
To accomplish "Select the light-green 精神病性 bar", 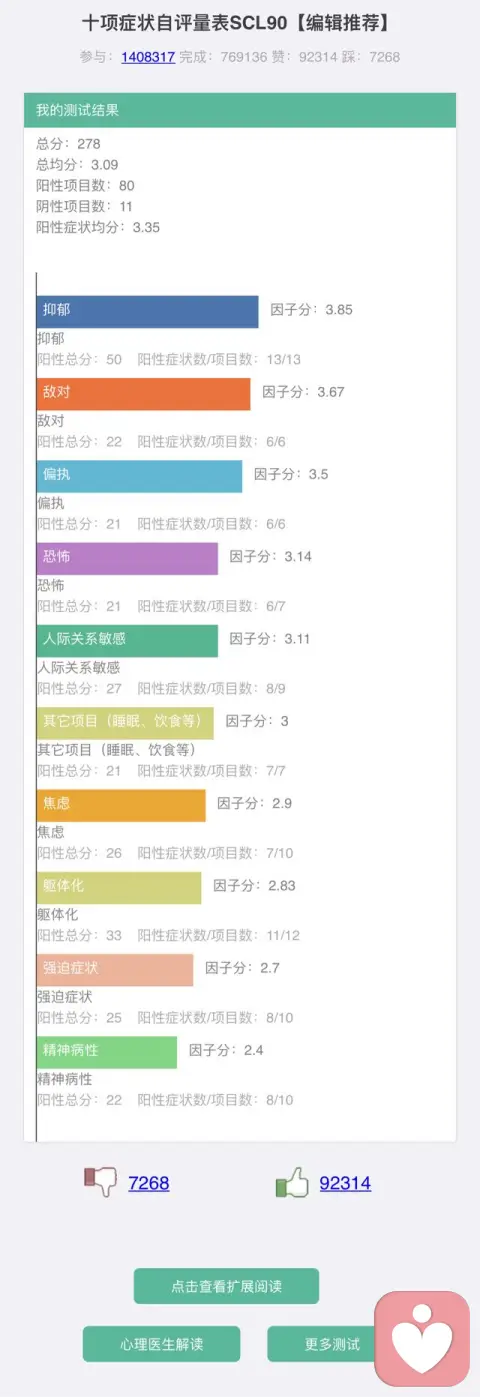I will (107, 1052).
